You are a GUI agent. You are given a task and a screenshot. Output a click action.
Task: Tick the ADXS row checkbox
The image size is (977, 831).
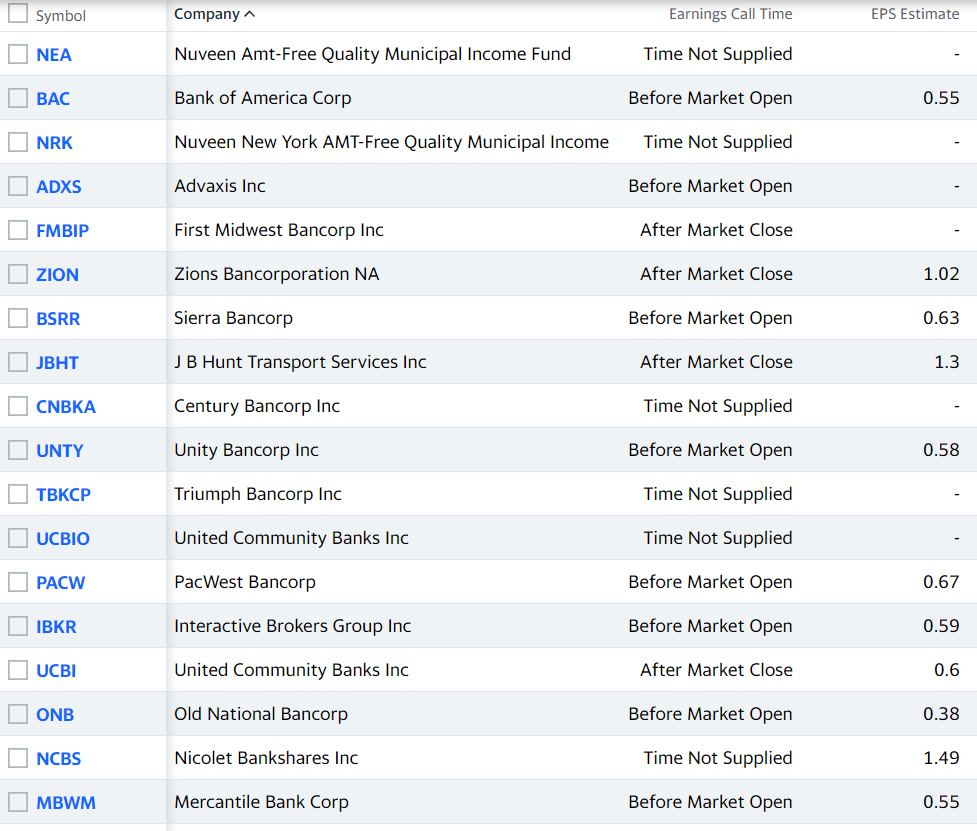tap(18, 186)
